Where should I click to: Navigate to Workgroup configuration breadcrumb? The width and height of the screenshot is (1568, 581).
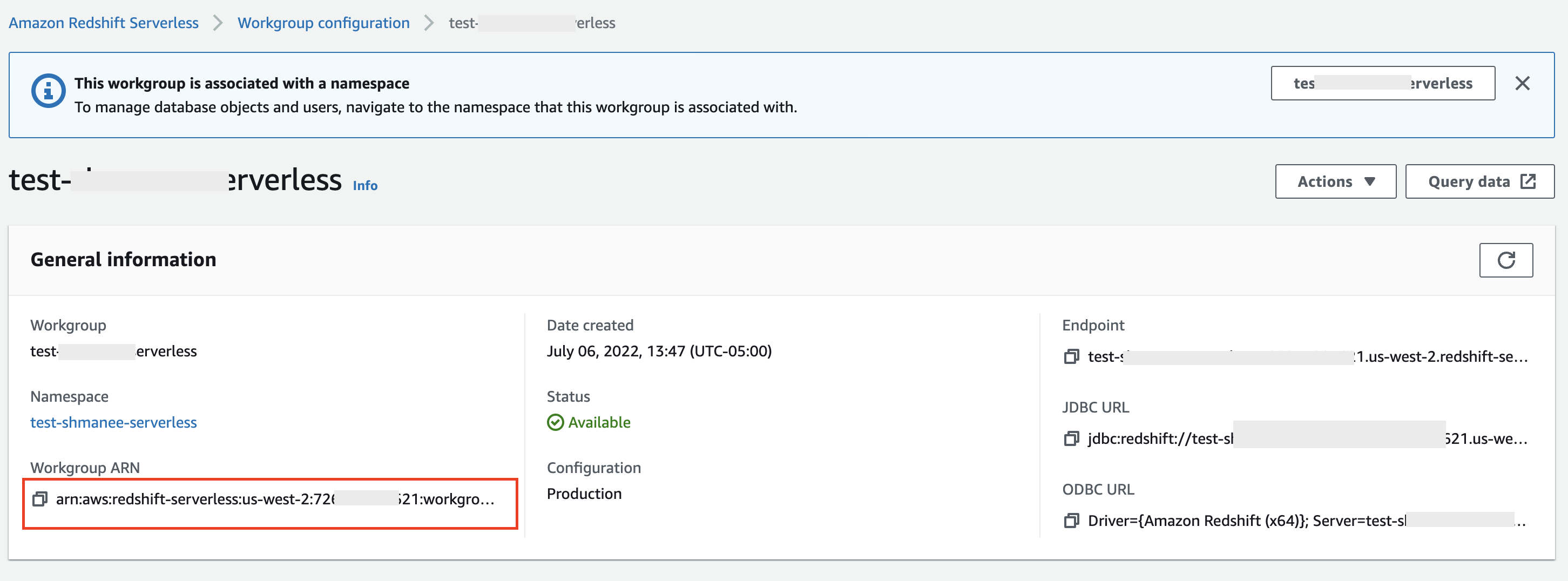click(x=323, y=23)
